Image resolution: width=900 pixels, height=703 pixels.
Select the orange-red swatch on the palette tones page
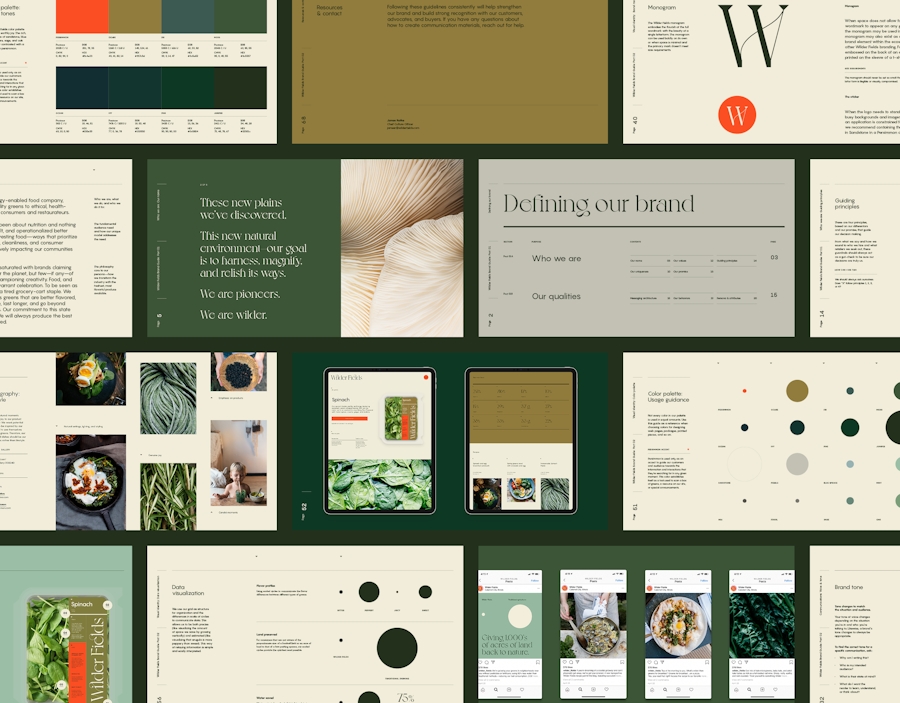(x=82, y=16)
